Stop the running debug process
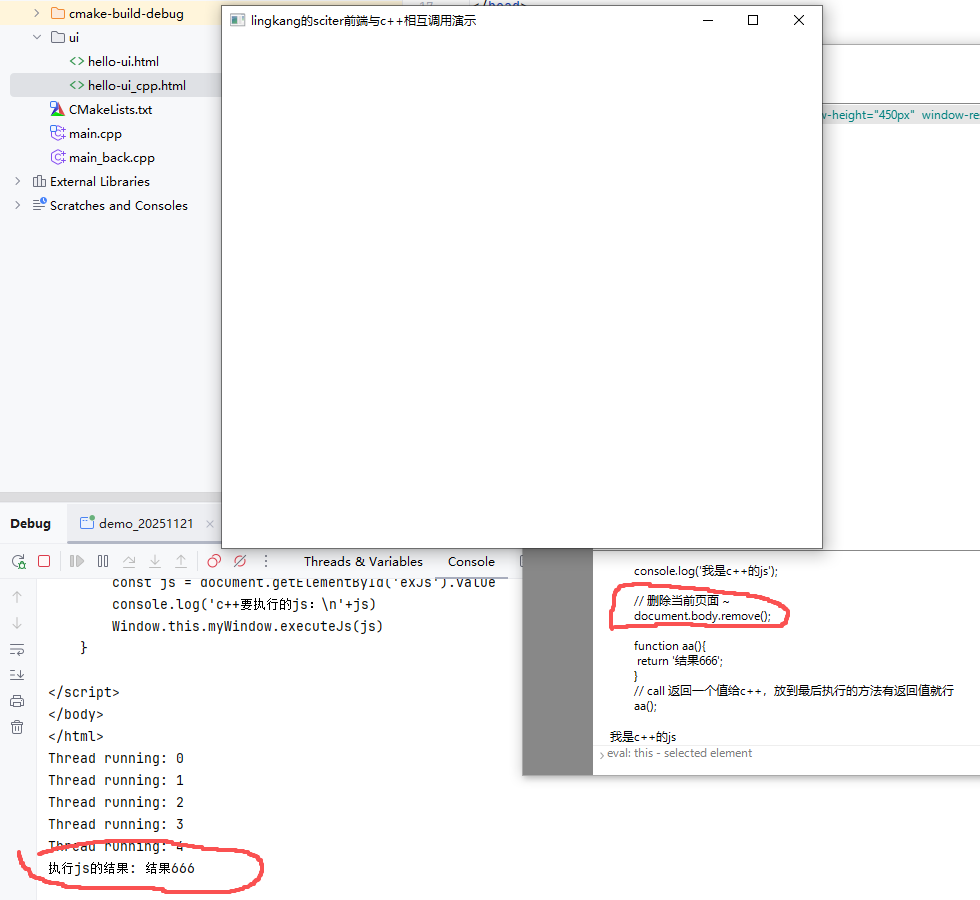The image size is (980, 900). pos(44,561)
